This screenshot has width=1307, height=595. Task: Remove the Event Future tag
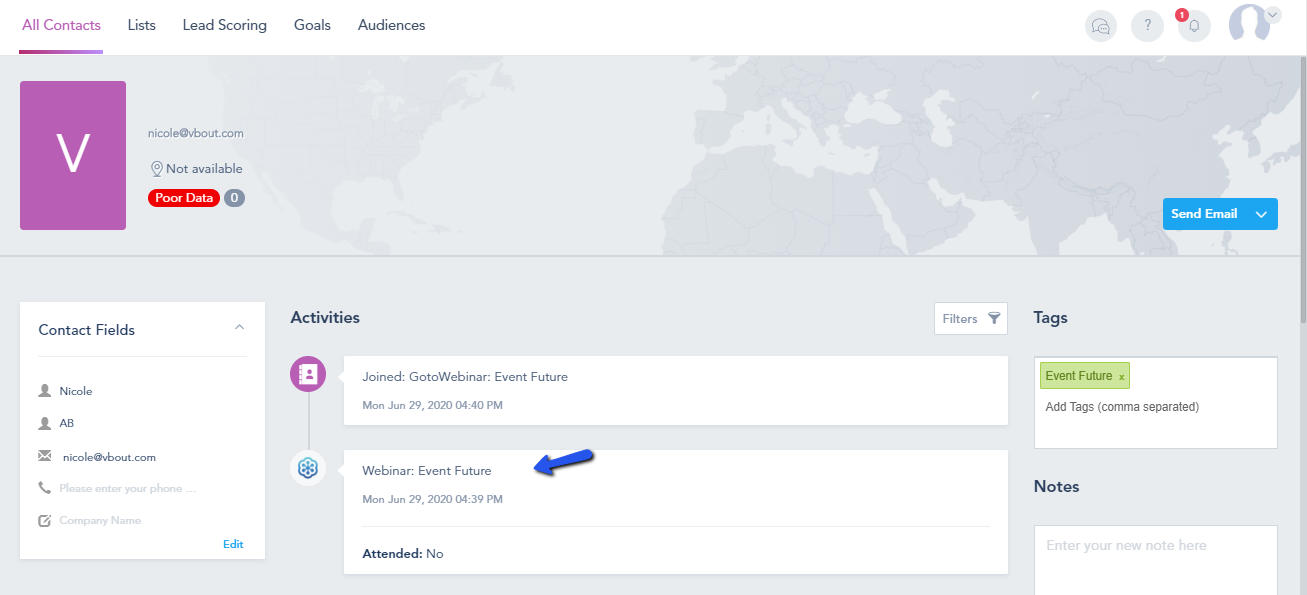pos(1122,377)
